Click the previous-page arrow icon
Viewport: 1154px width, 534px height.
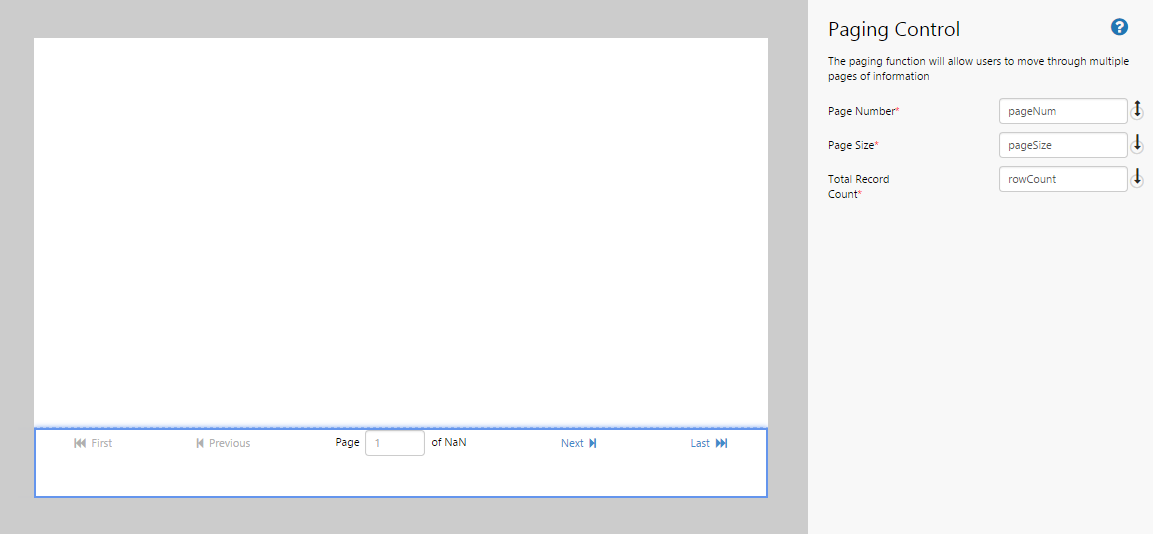(200, 443)
